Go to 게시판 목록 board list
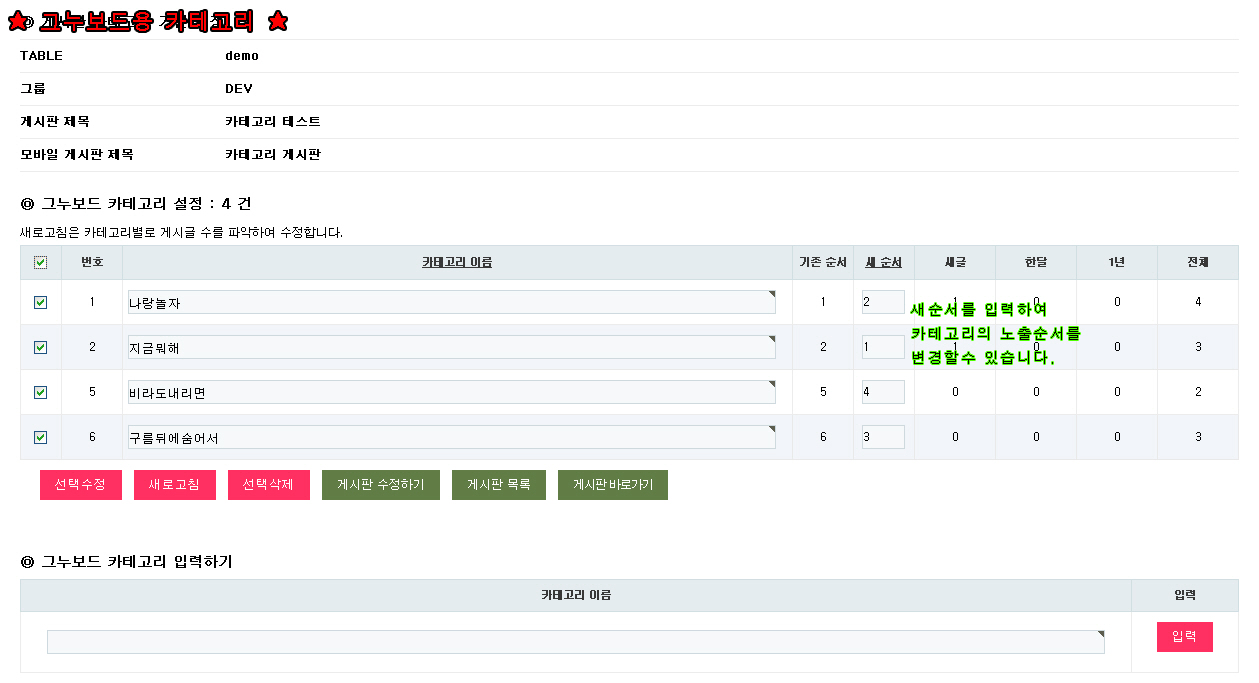Screen dimensions: 1259x683 coord(498,485)
